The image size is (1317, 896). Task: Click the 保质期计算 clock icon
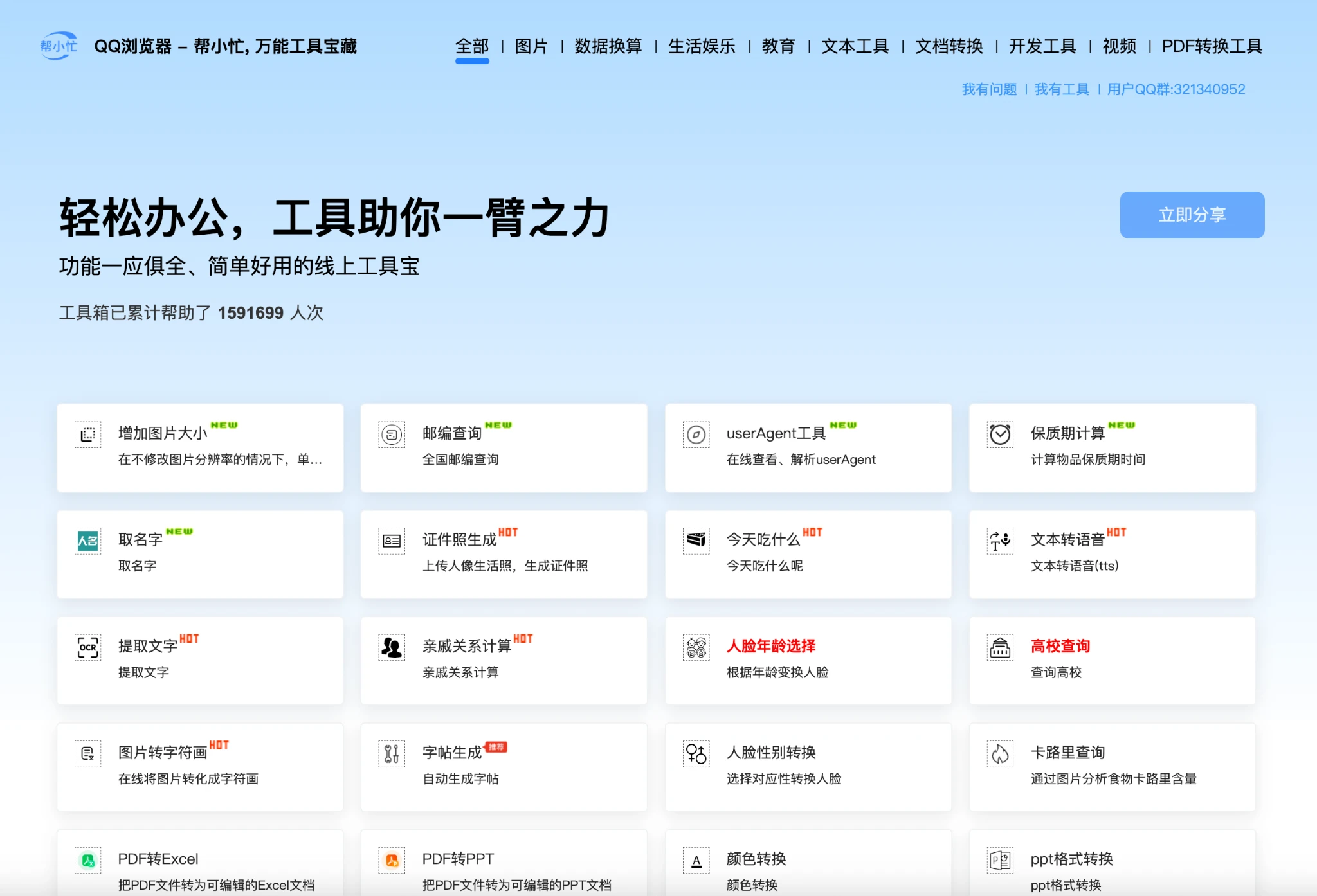1000,435
